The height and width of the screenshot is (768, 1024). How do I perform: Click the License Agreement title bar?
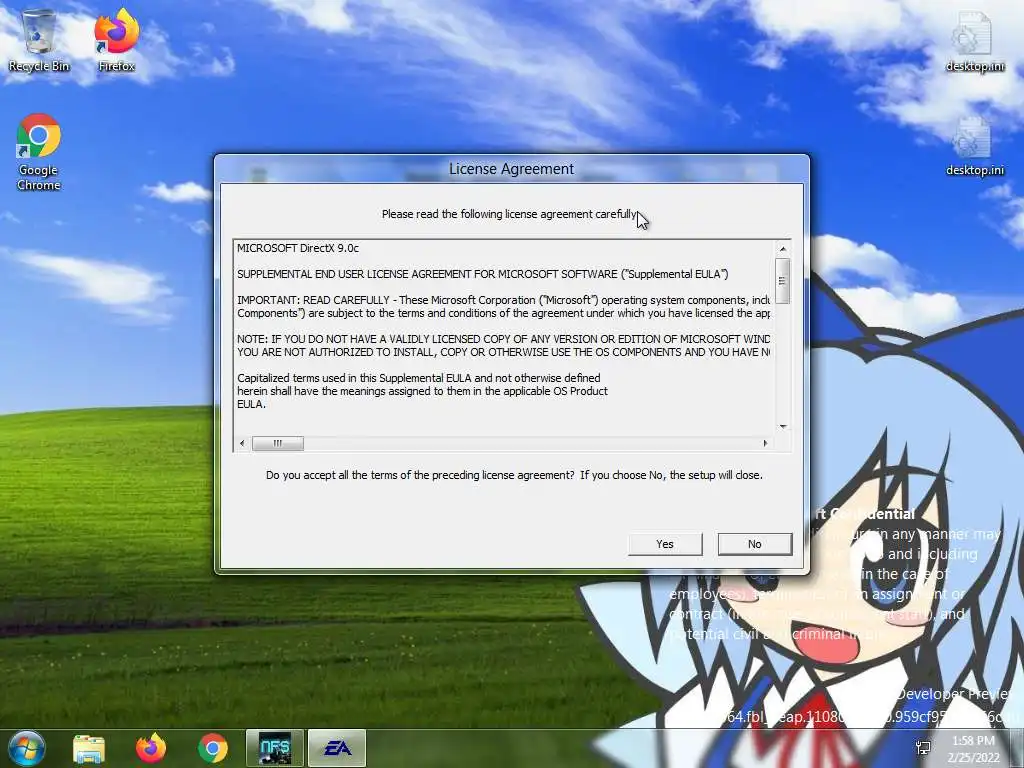tap(511, 168)
